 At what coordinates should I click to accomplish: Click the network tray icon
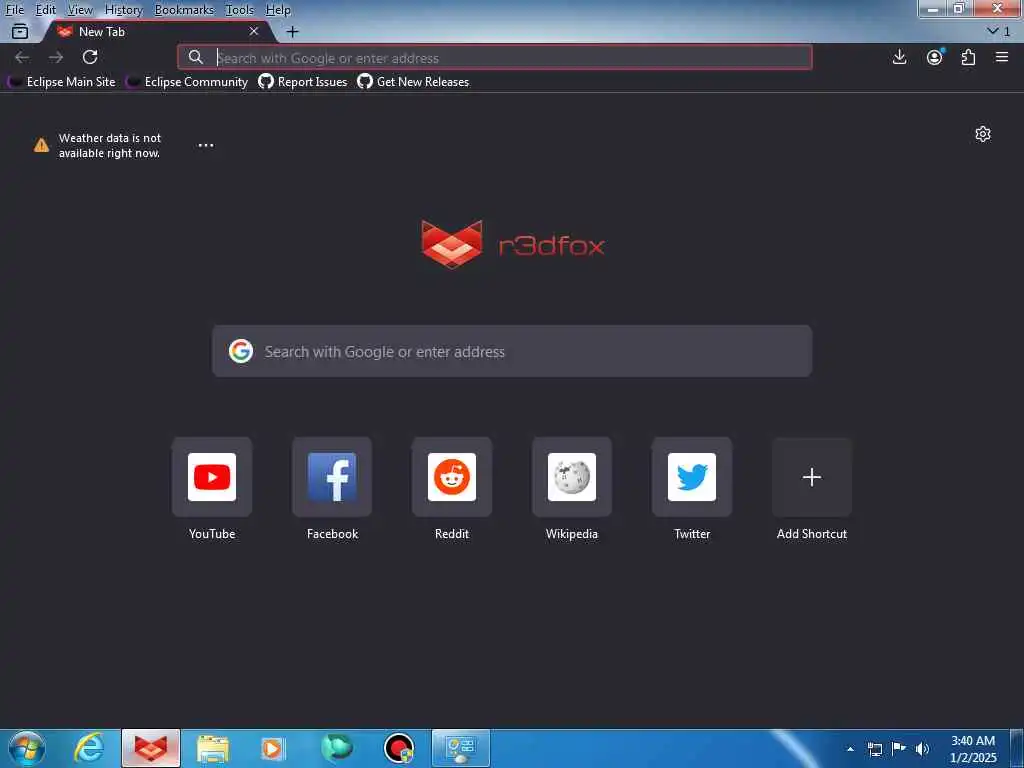tap(874, 749)
